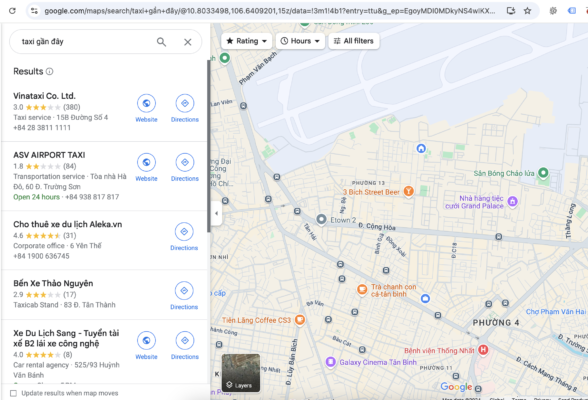Click the PHƯỜNG 4 map label
This screenshot has height=400, width=588.
coord(496,323)
